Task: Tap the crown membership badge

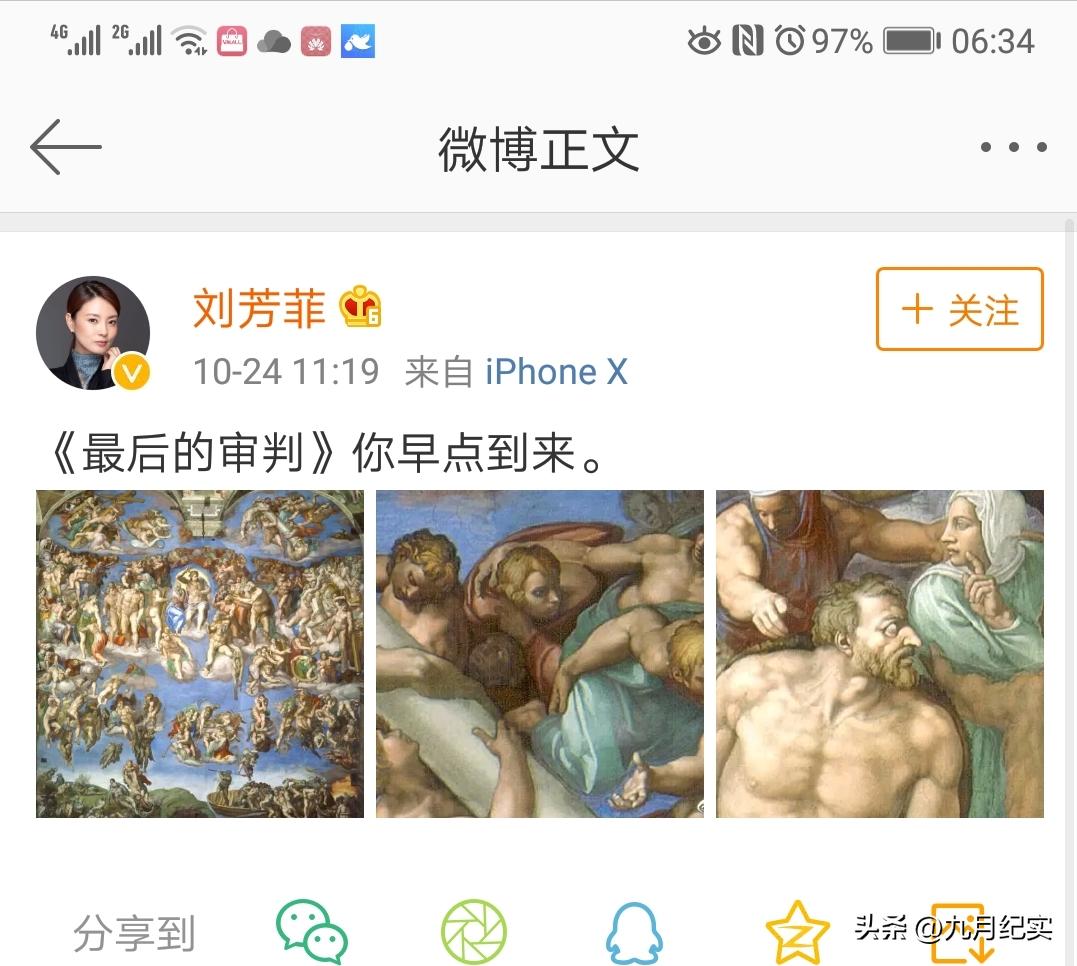Action: click(x=360, y=306)
